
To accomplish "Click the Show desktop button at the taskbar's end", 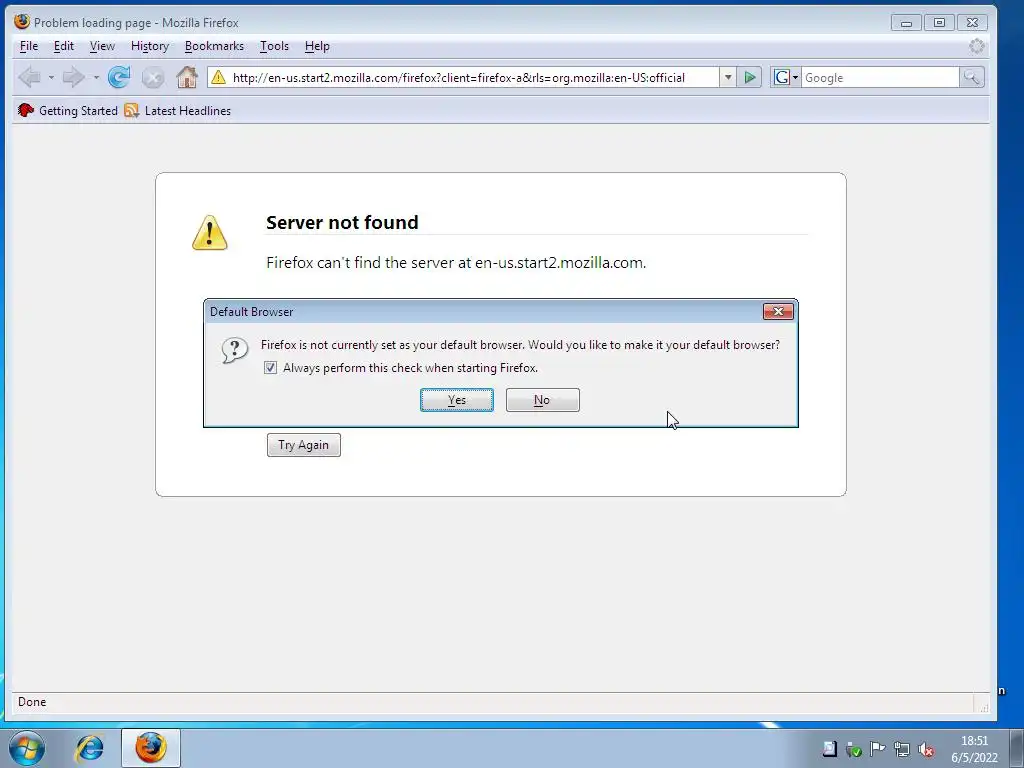I will pos(1017,748).
